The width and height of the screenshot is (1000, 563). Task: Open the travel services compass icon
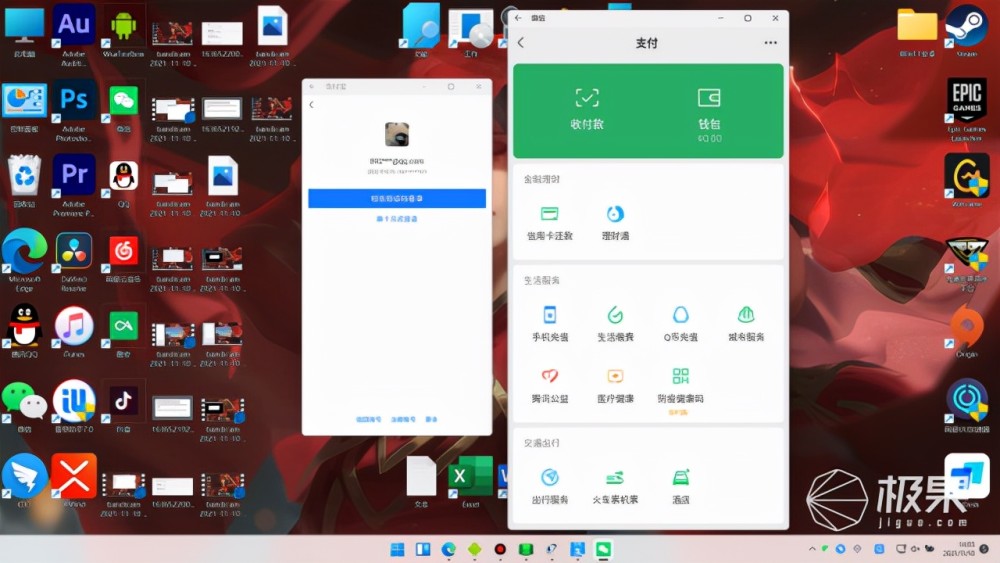pyautogui.click(x=549, y=478)
